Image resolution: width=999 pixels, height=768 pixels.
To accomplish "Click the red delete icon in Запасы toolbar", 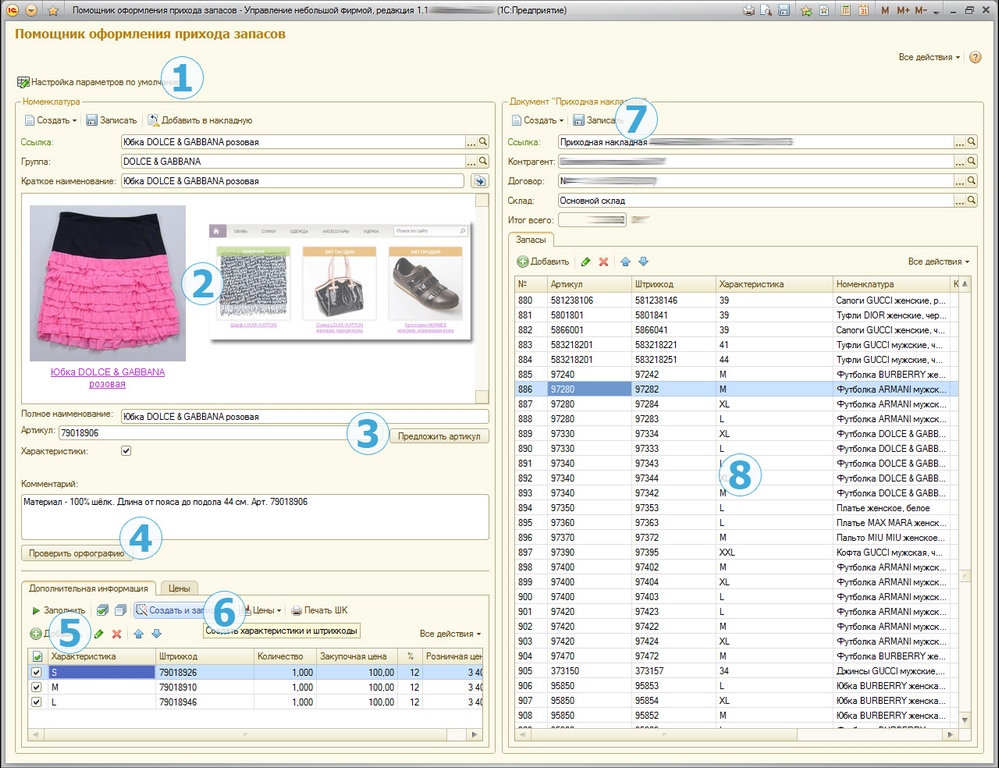I will (603, 262).
